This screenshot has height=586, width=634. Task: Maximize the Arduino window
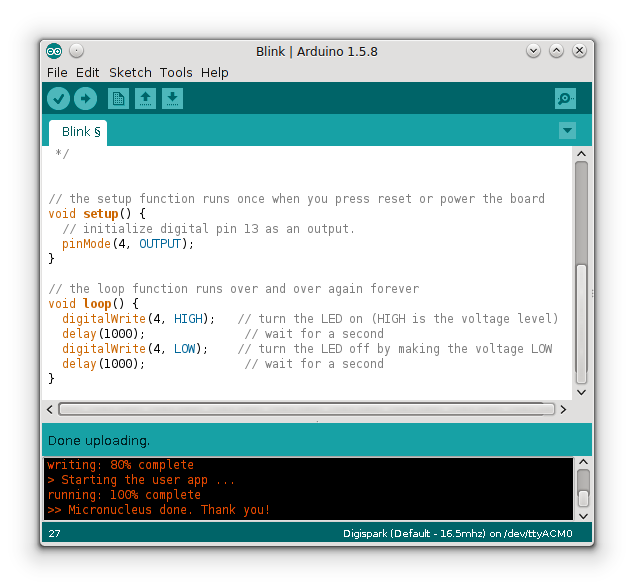(x=556, y=51)
